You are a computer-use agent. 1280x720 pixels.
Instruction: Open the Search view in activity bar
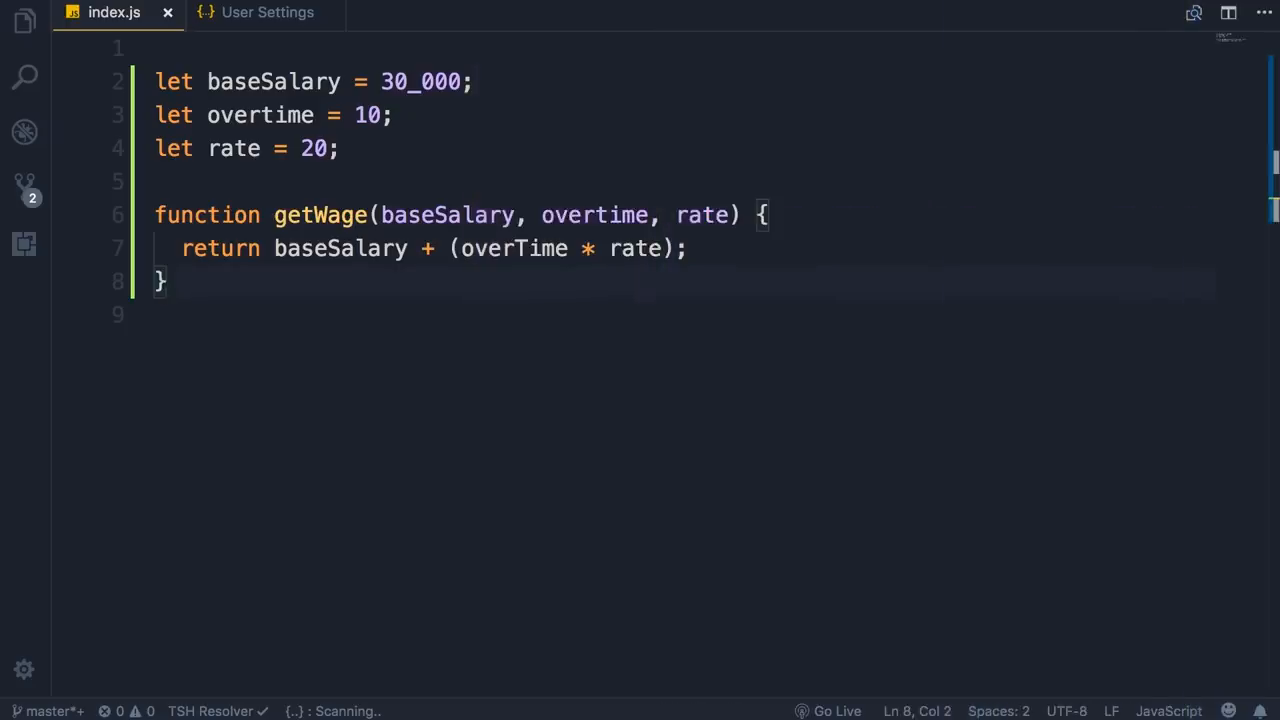(x=25, y=76)
